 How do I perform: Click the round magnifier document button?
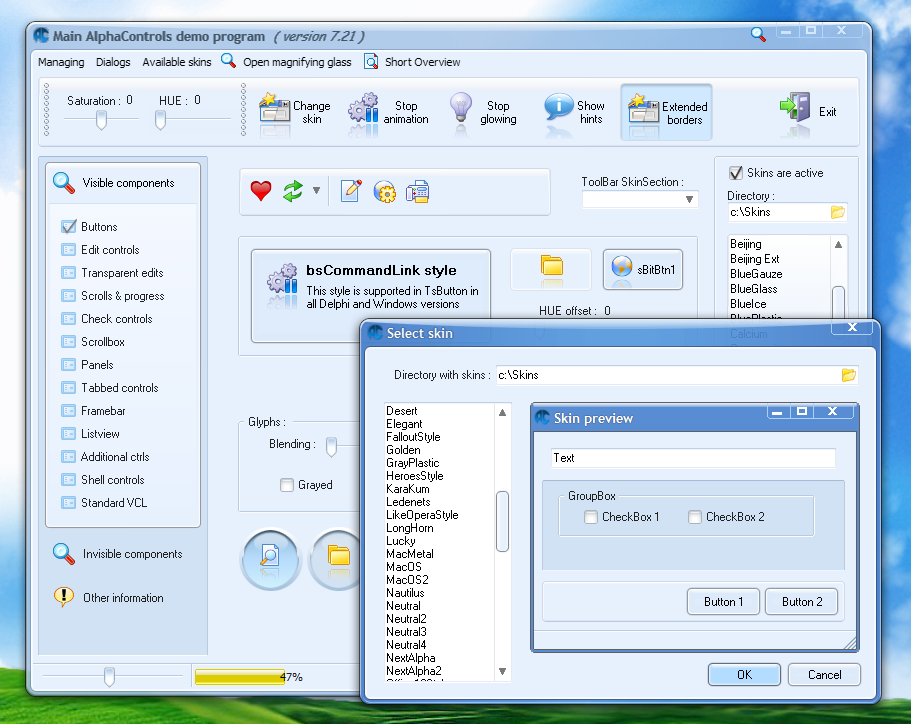click(x=271, y=560)
